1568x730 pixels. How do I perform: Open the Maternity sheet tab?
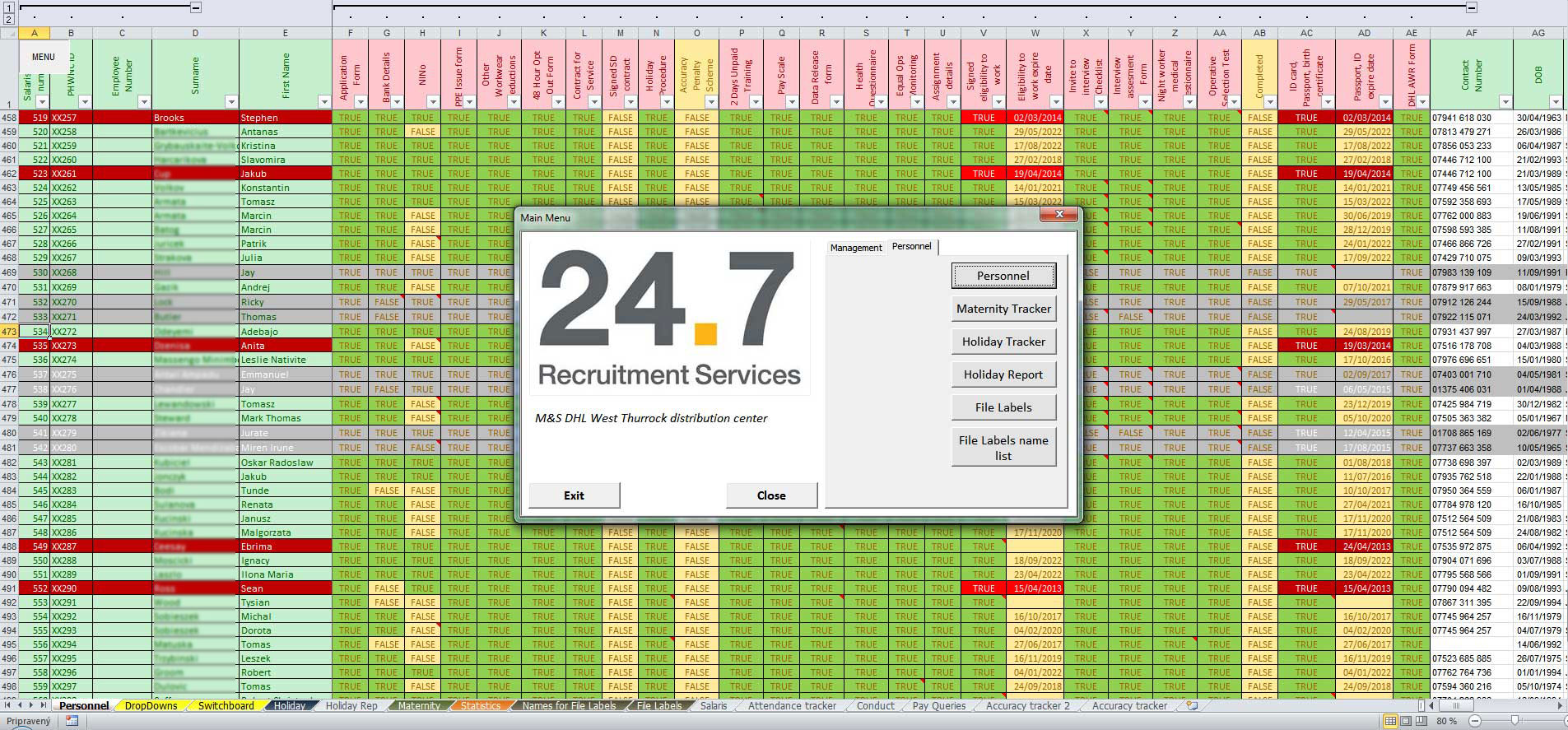(419, 705)
